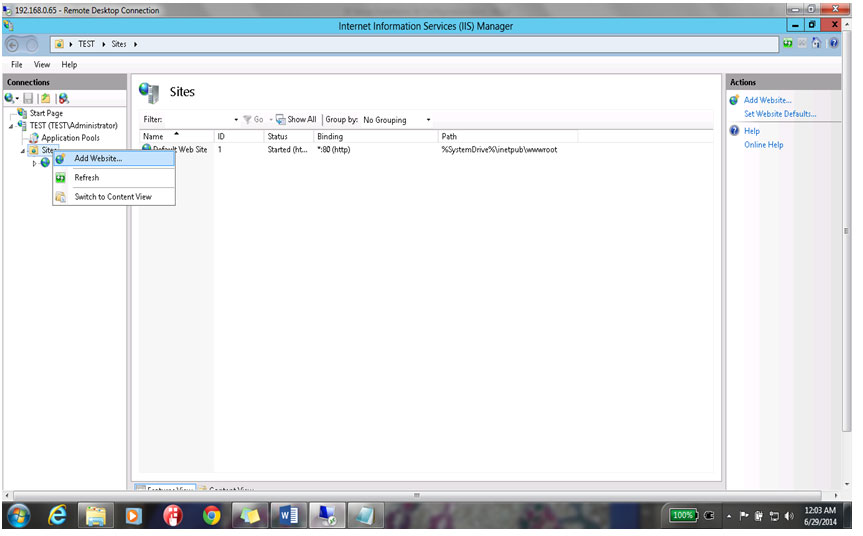Open the Create New Connection dropdown arrow
The width and height of the screenshot is (863, 536).
click(x=17, y=99)
